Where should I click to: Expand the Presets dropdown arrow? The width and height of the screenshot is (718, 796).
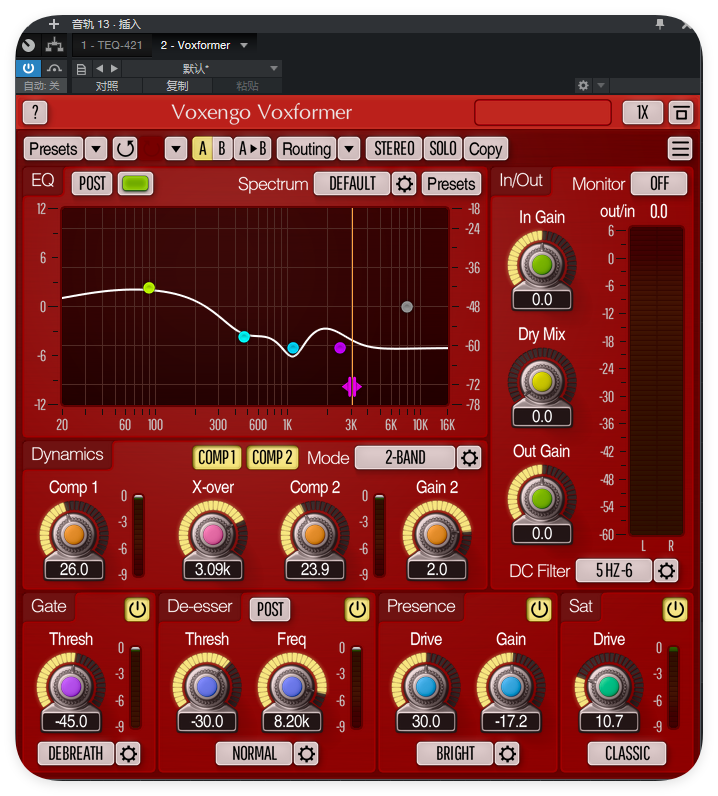point(95,149)
